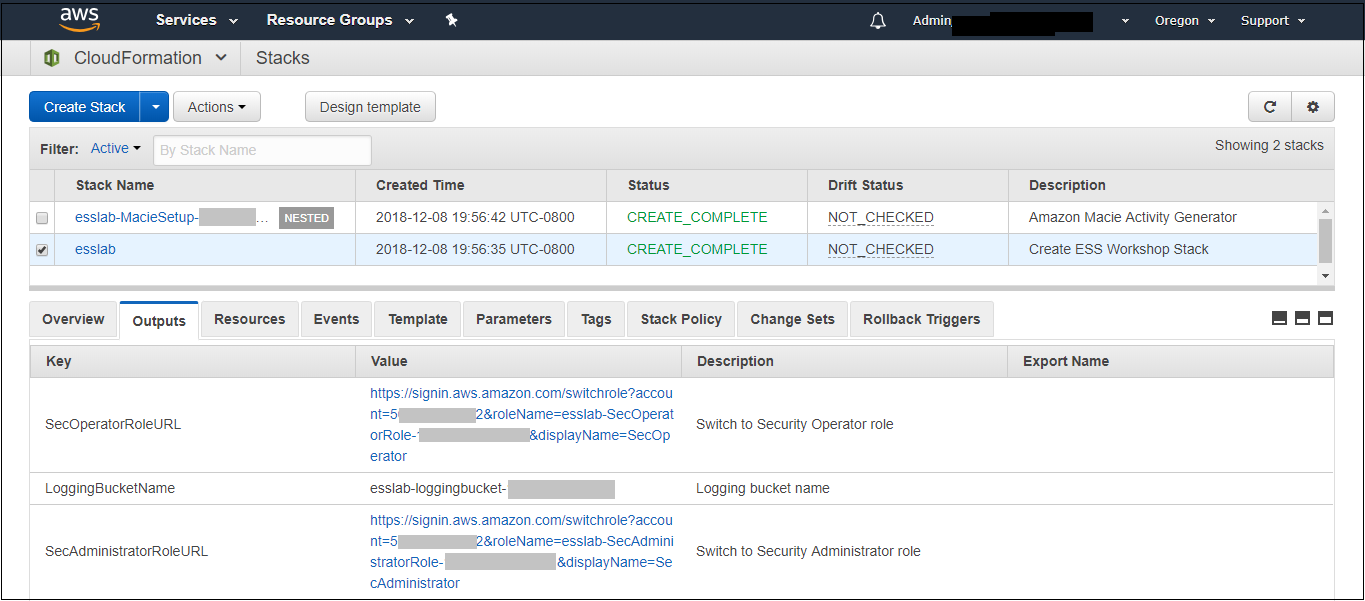Click NOT_CHECKED drift status for esslab row

880,250
